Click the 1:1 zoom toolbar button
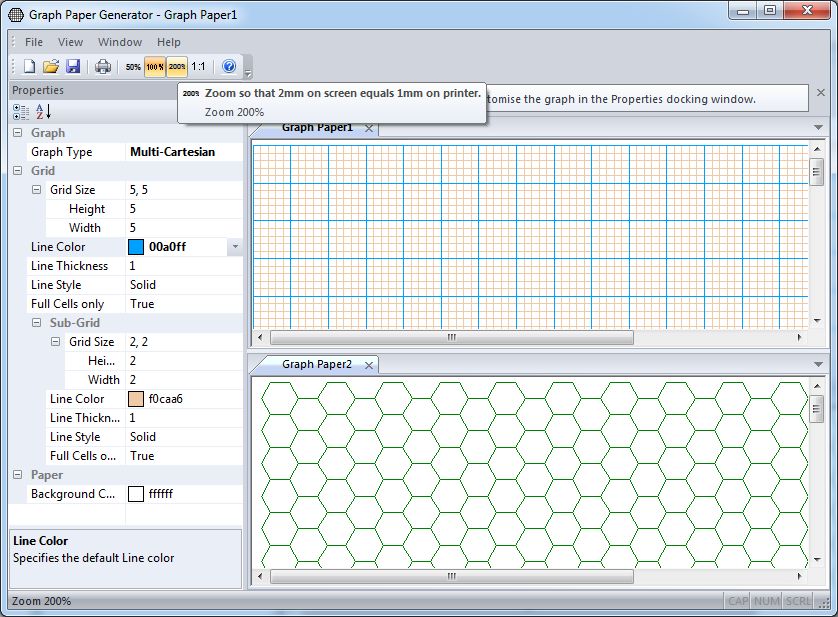Viewport: 838px width, 617px height. pos(198,67)
